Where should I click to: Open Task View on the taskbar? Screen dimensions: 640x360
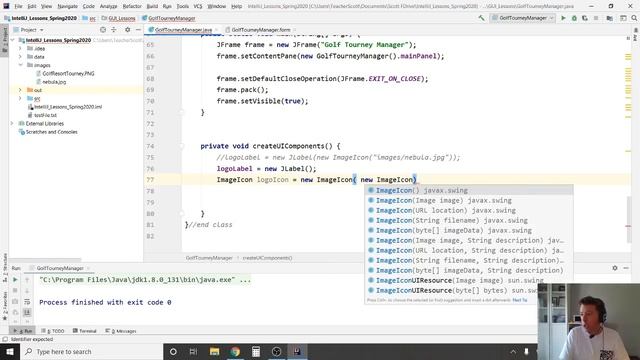[x=193, y=351]
